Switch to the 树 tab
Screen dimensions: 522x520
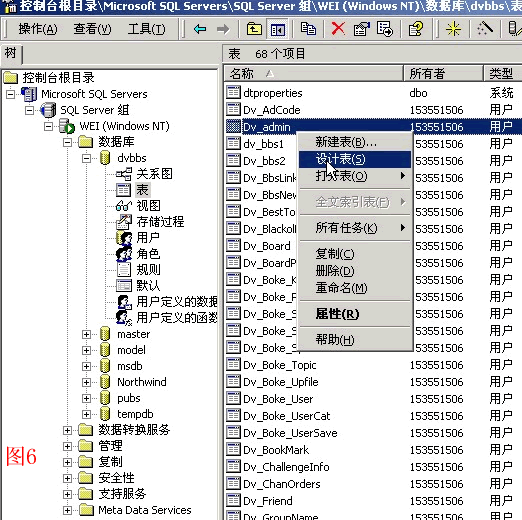[11, 53]
